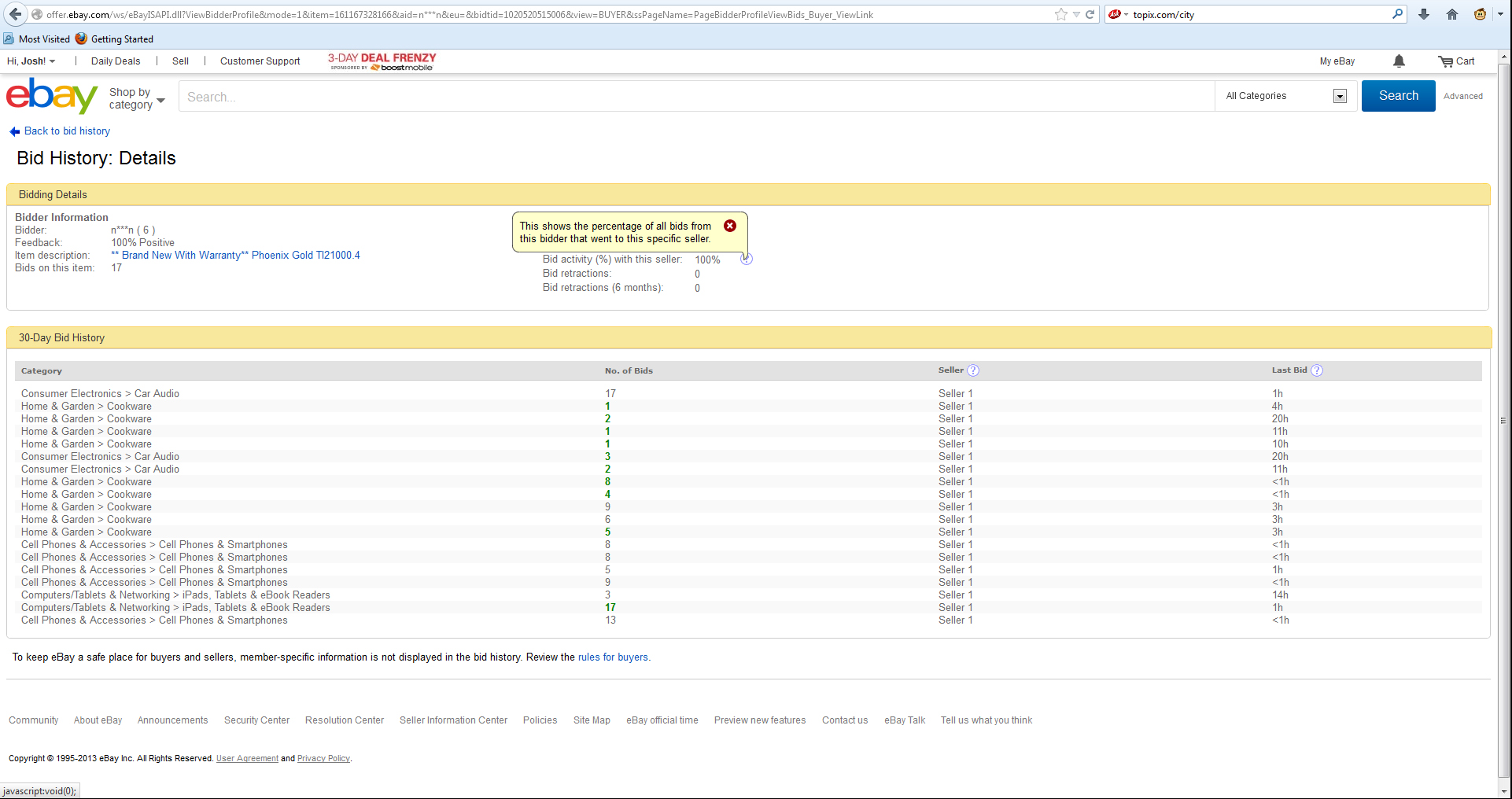Click the Last Bid help icon

(1317, 370)
